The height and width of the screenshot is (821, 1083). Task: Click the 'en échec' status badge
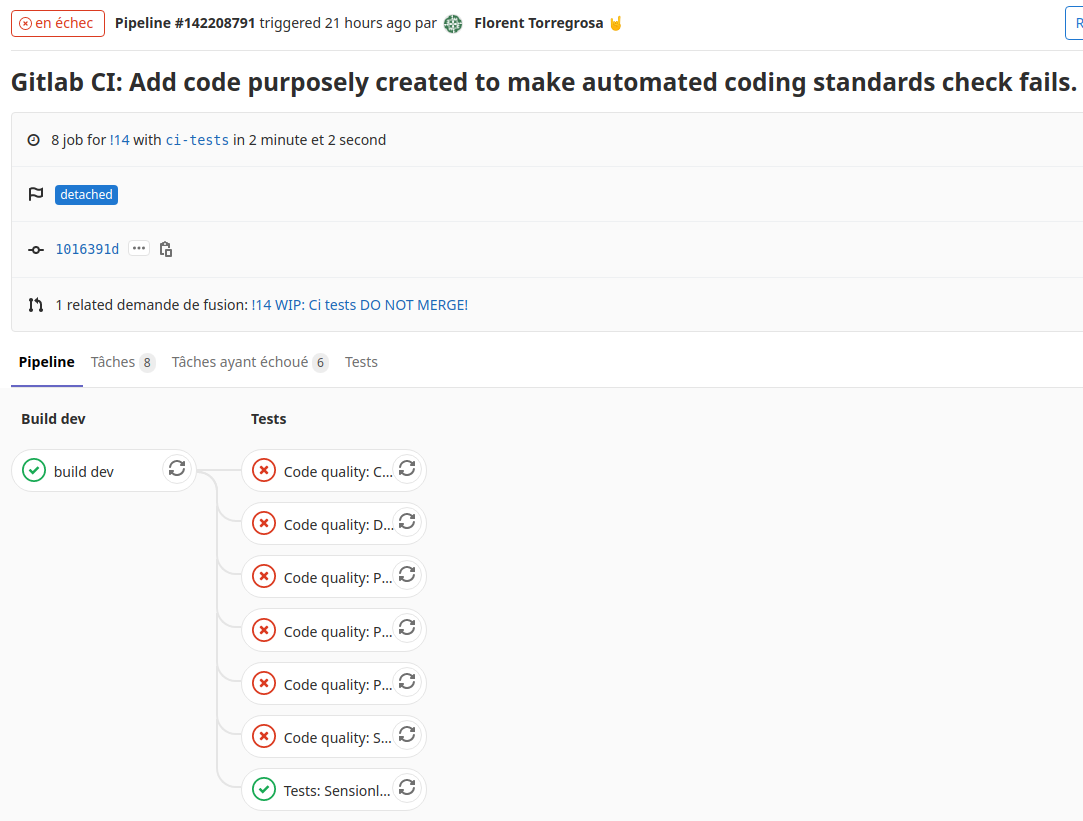click(x=58, y=23)
